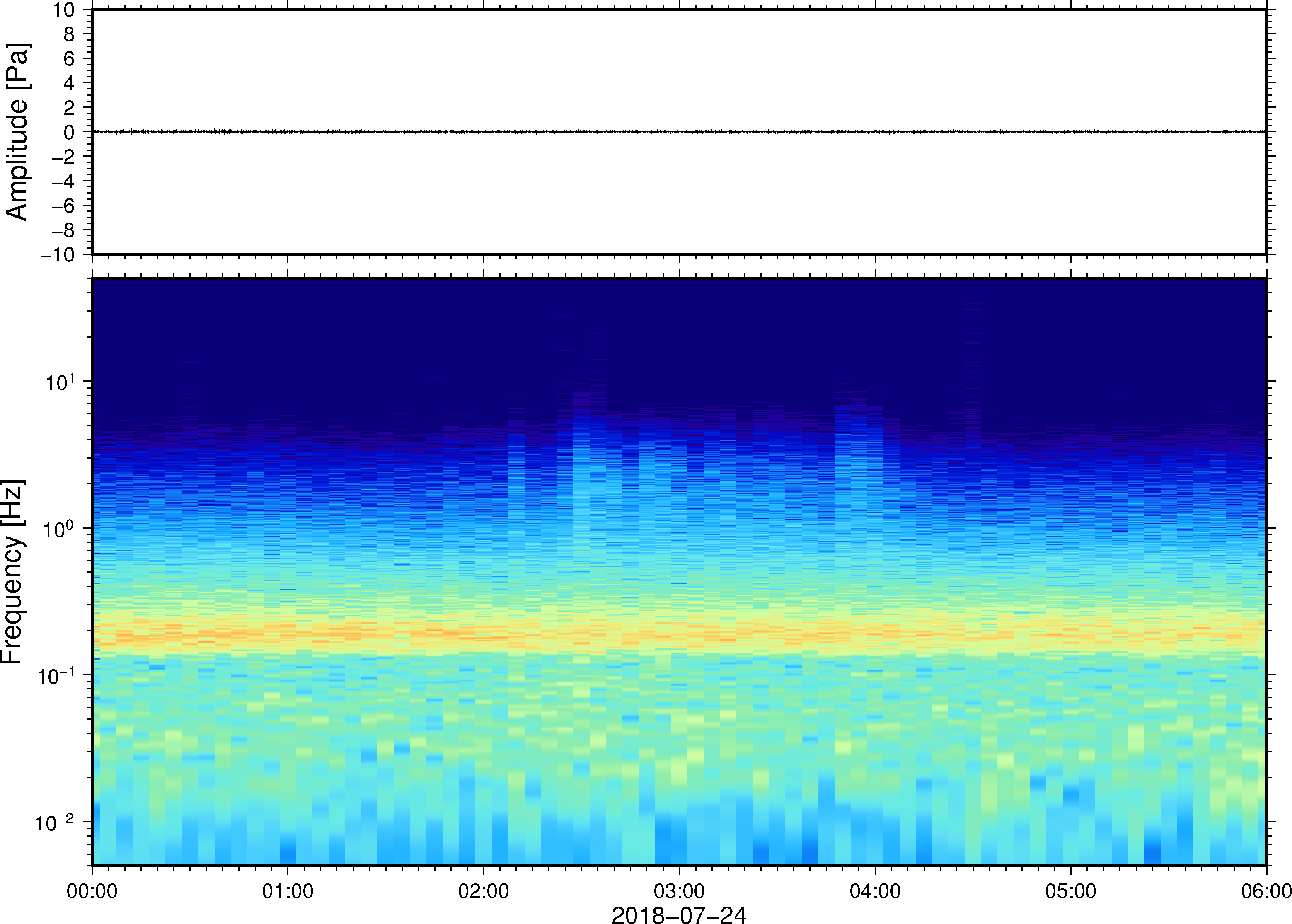Click amplitude tick label 8

pyautogui.click(x=70, y=34)
